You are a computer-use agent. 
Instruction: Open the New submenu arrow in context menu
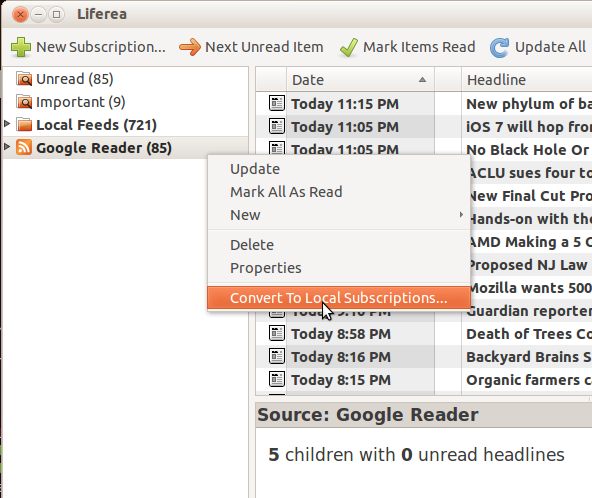click(461, 214)
